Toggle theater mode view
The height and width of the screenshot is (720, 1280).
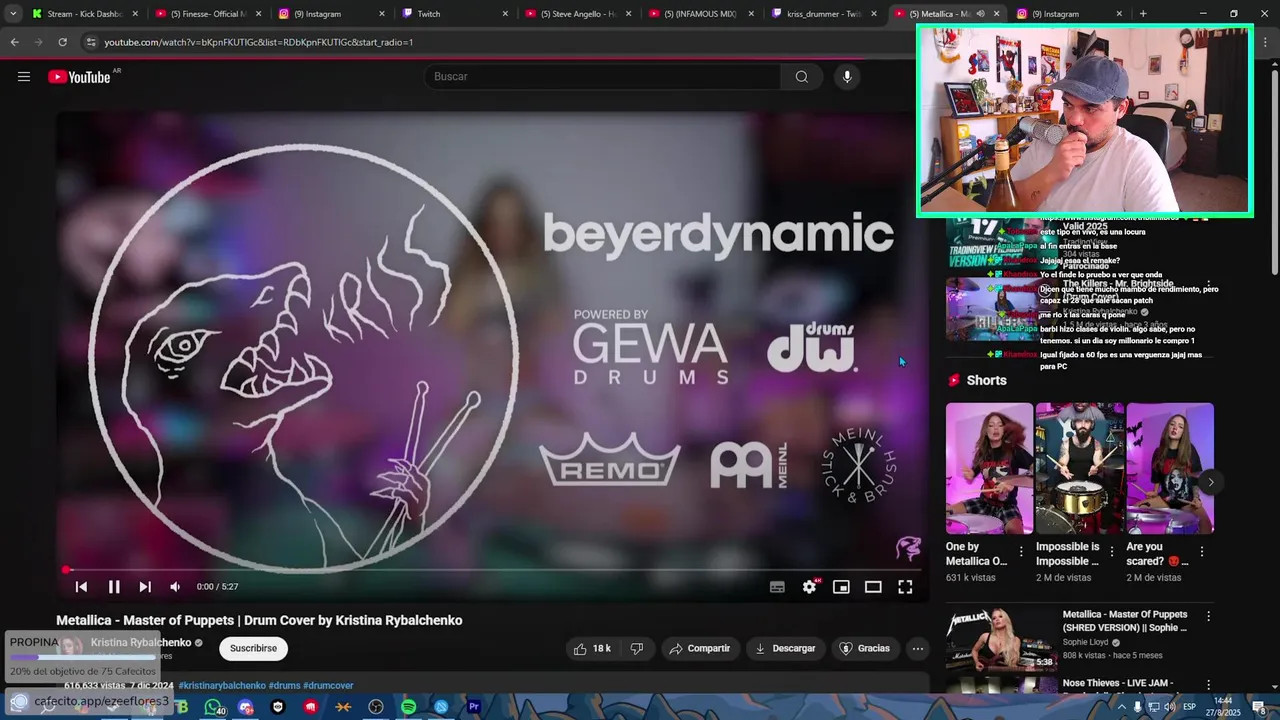[873, 587]
